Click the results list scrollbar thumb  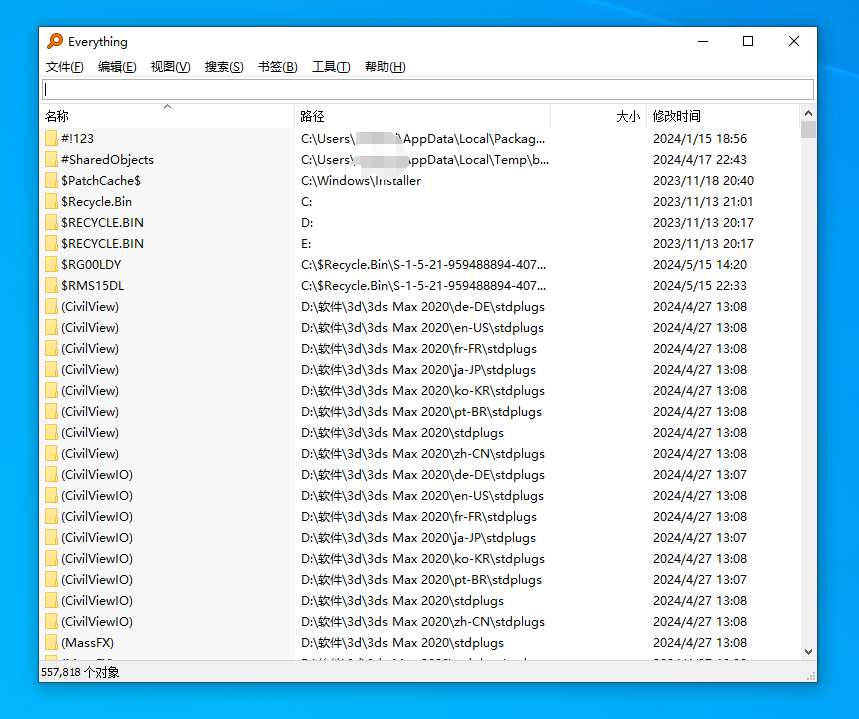[x=808, y=130]
